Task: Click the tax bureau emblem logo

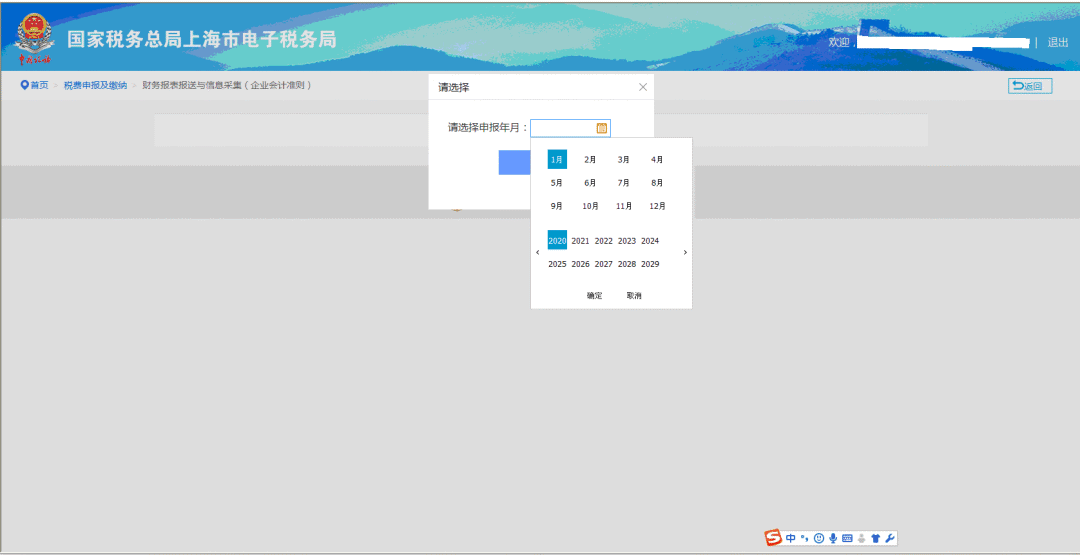Action: click(x=36, y=38)
